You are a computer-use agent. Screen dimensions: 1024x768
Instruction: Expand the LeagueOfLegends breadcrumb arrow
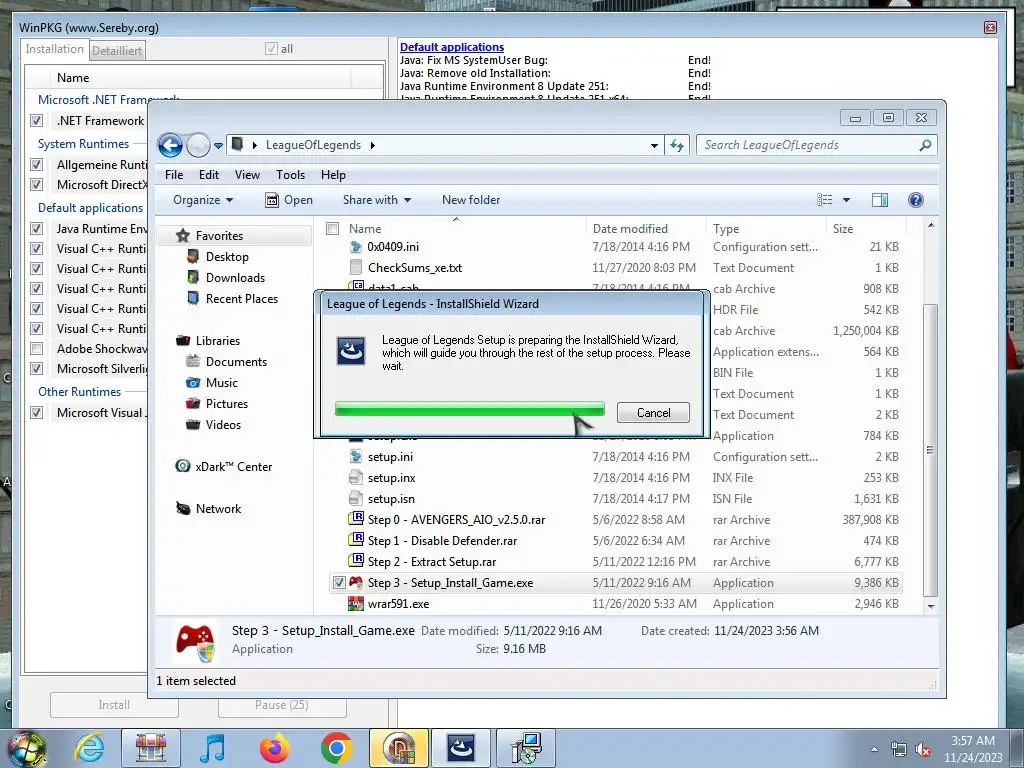pos(373,145)
